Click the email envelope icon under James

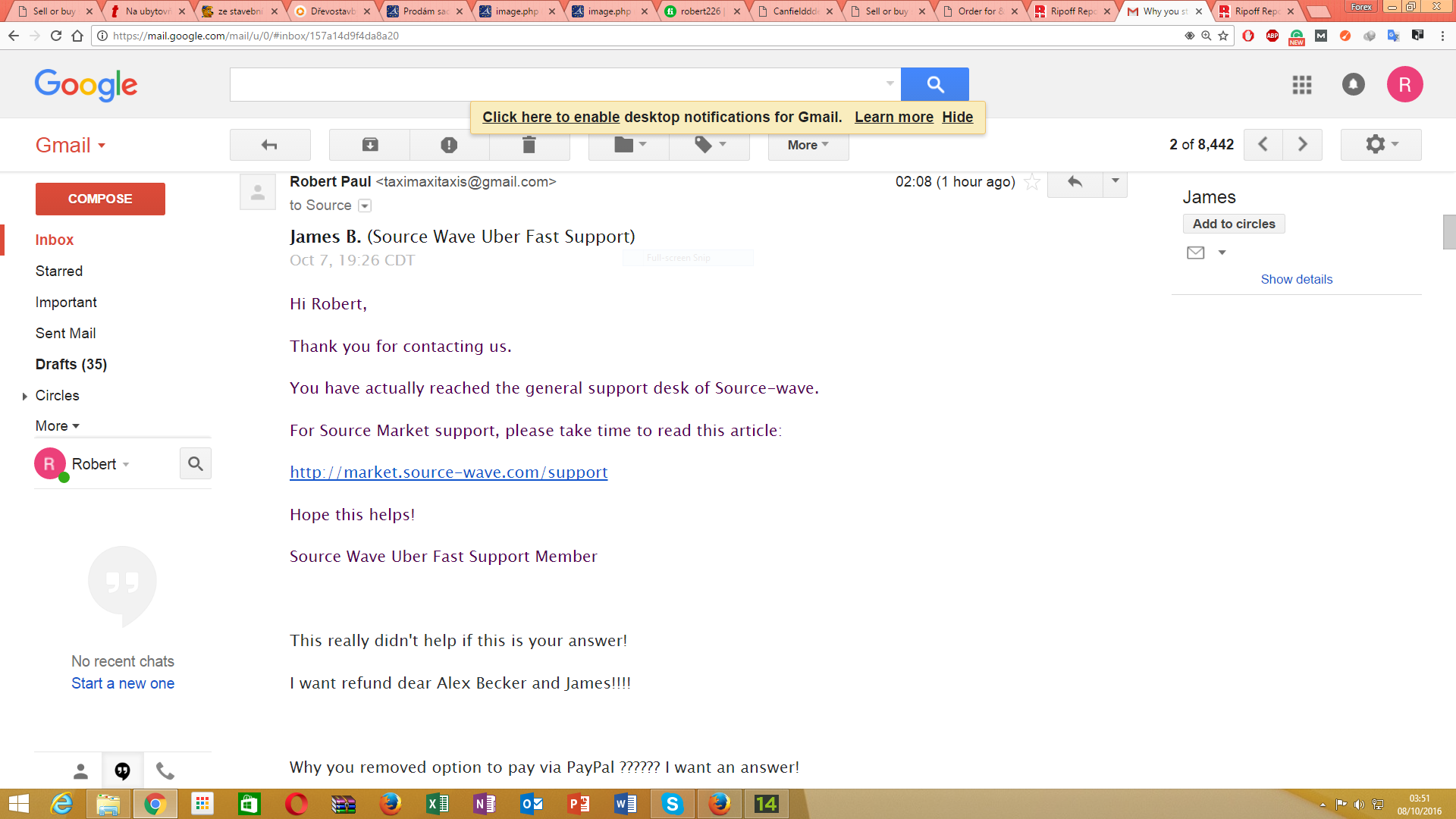click(x=1196, y=253)
